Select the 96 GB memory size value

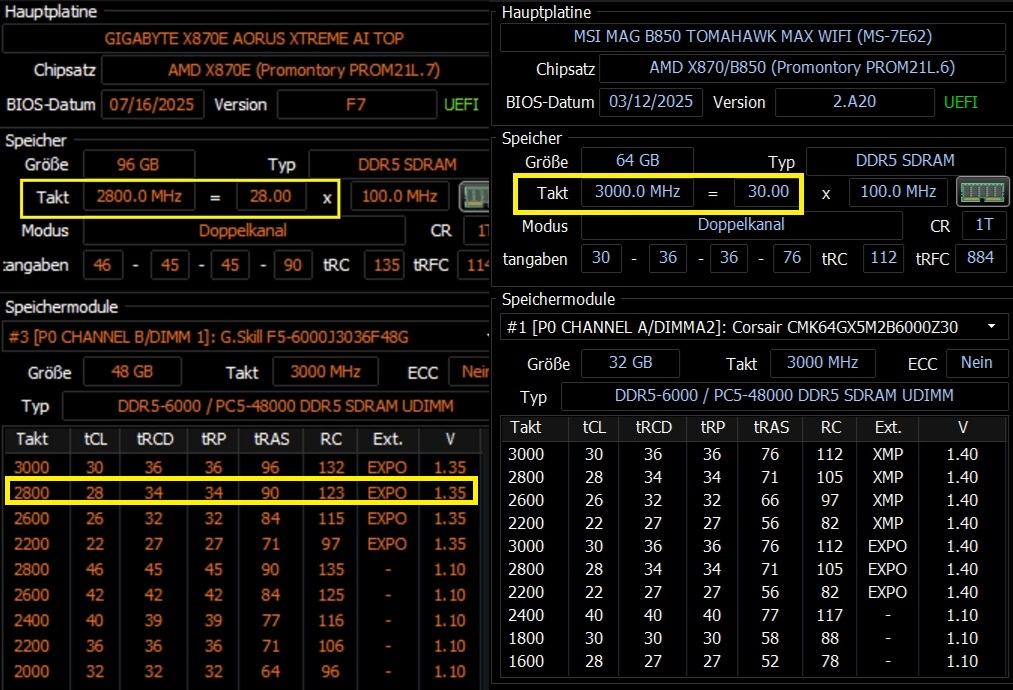coord(139,164)
